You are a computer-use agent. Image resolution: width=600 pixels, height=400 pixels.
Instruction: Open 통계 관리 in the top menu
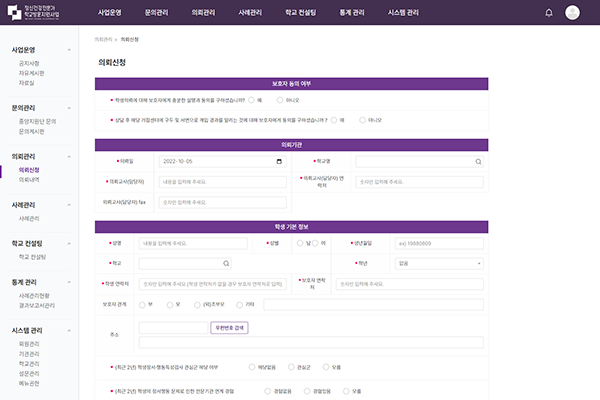[352, 13]
